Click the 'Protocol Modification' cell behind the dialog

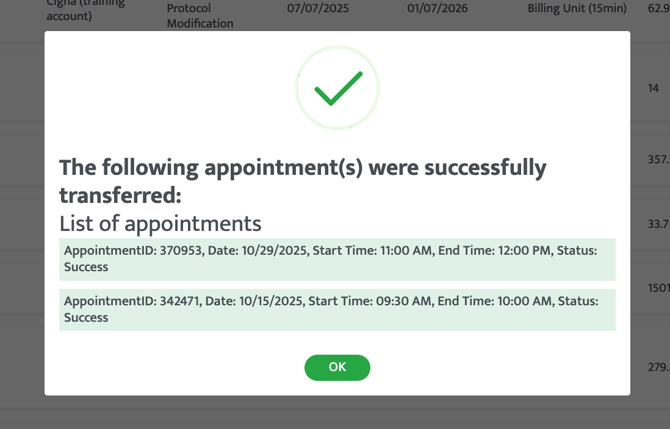click(200, 15)
